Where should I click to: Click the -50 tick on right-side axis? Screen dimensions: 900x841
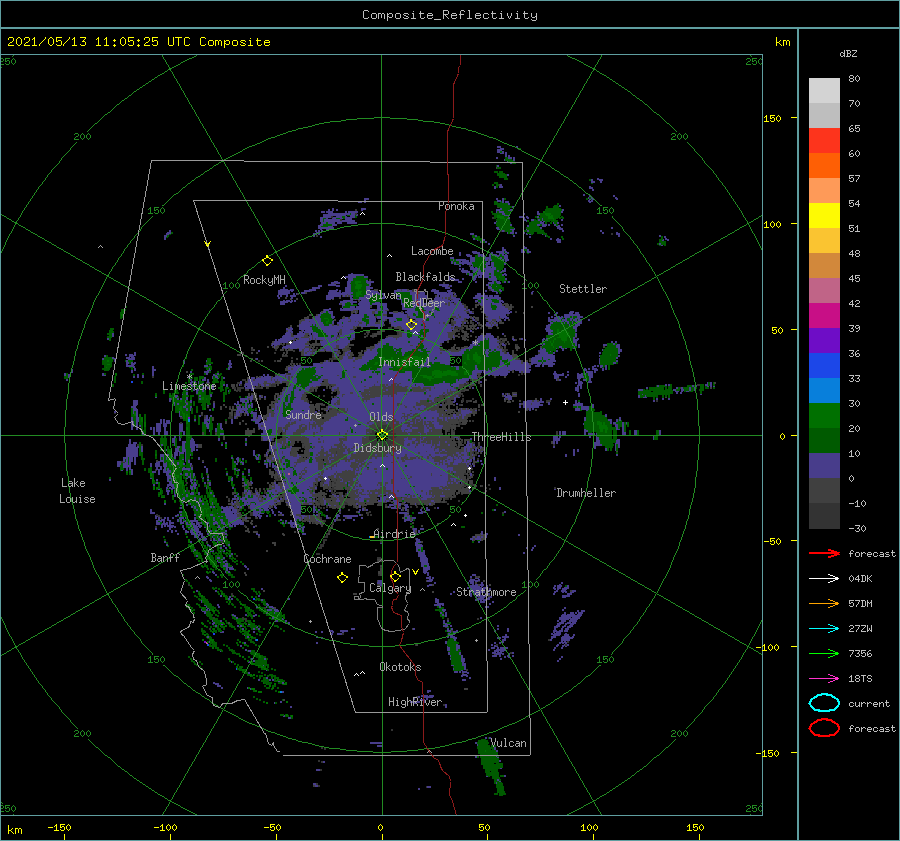772,541
